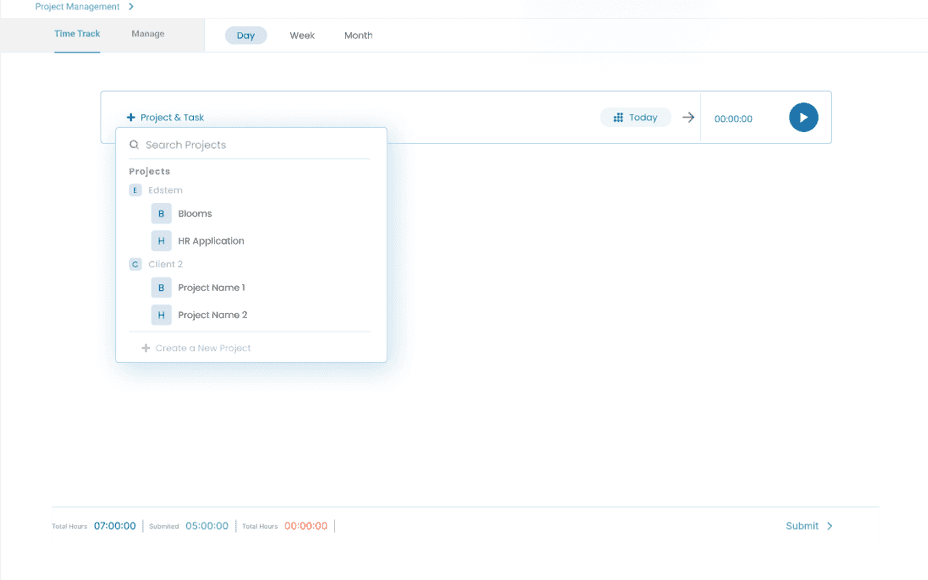Switch to the Week view
The height and width of the screenshot is (580, 928).
pos(302,36)
